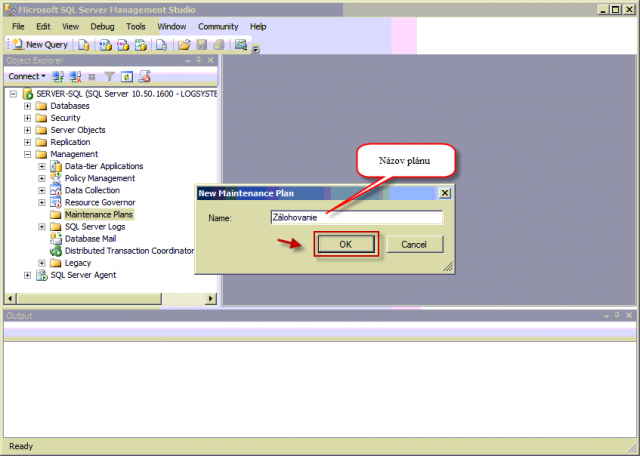Open the Edit menu

(x=43, y=27)
